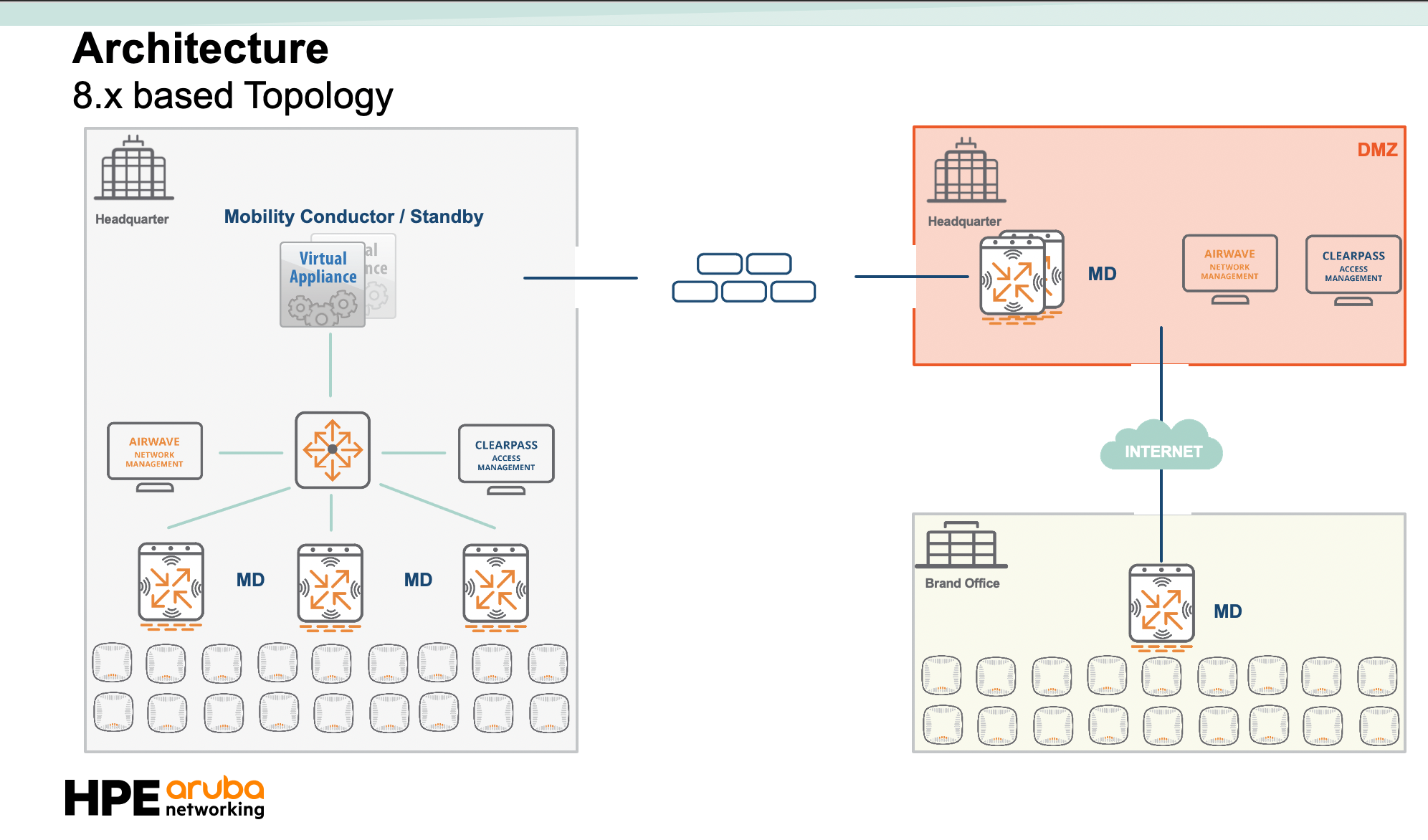The image size is (1428, 840).
Task: Select last access point in headquarter bottom row
Action: pos(549,713)
